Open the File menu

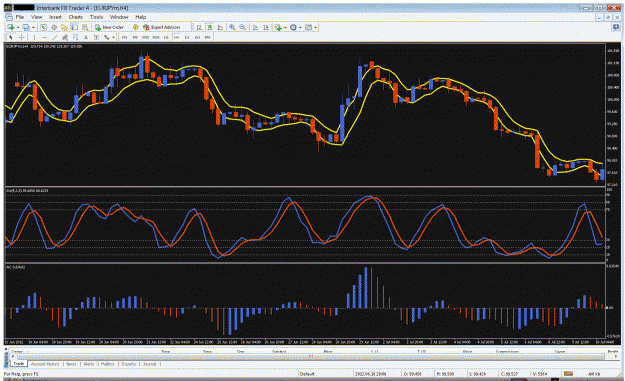20,17
